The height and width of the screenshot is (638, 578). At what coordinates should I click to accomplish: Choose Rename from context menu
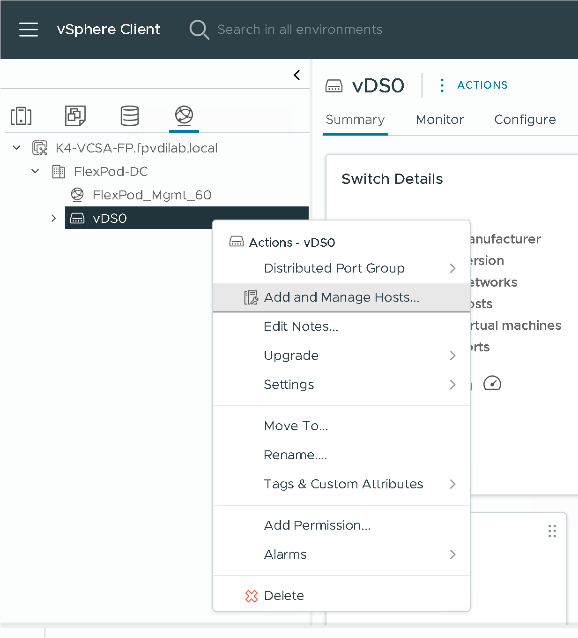pyautogui.click(x=342, y=455)
